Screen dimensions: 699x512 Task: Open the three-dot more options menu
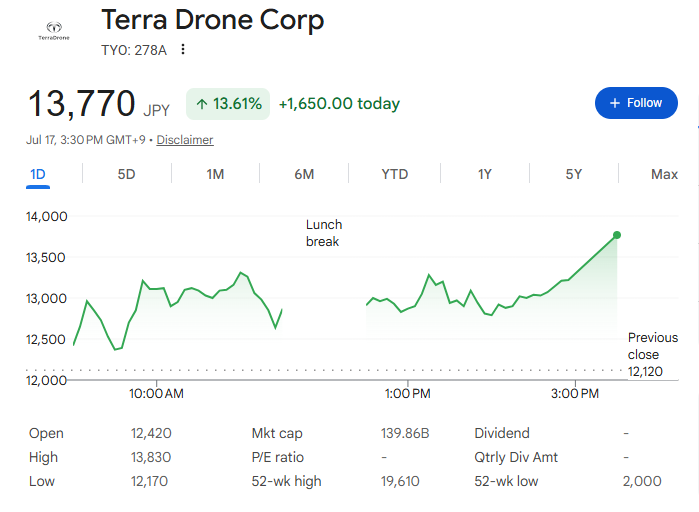point(183,49)
